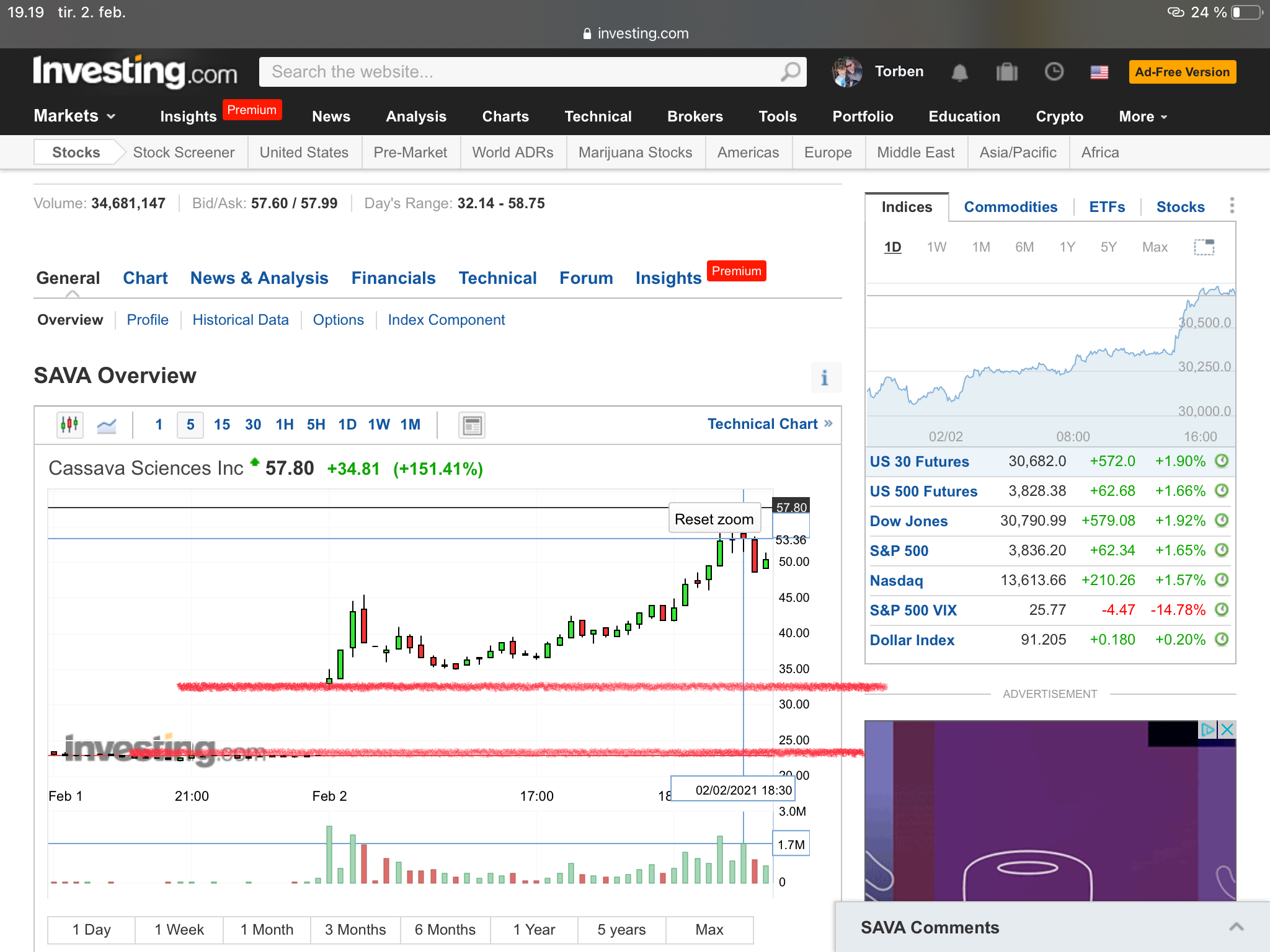
Task: Open the chart news/table icon
Action: [x=471, y=425]
